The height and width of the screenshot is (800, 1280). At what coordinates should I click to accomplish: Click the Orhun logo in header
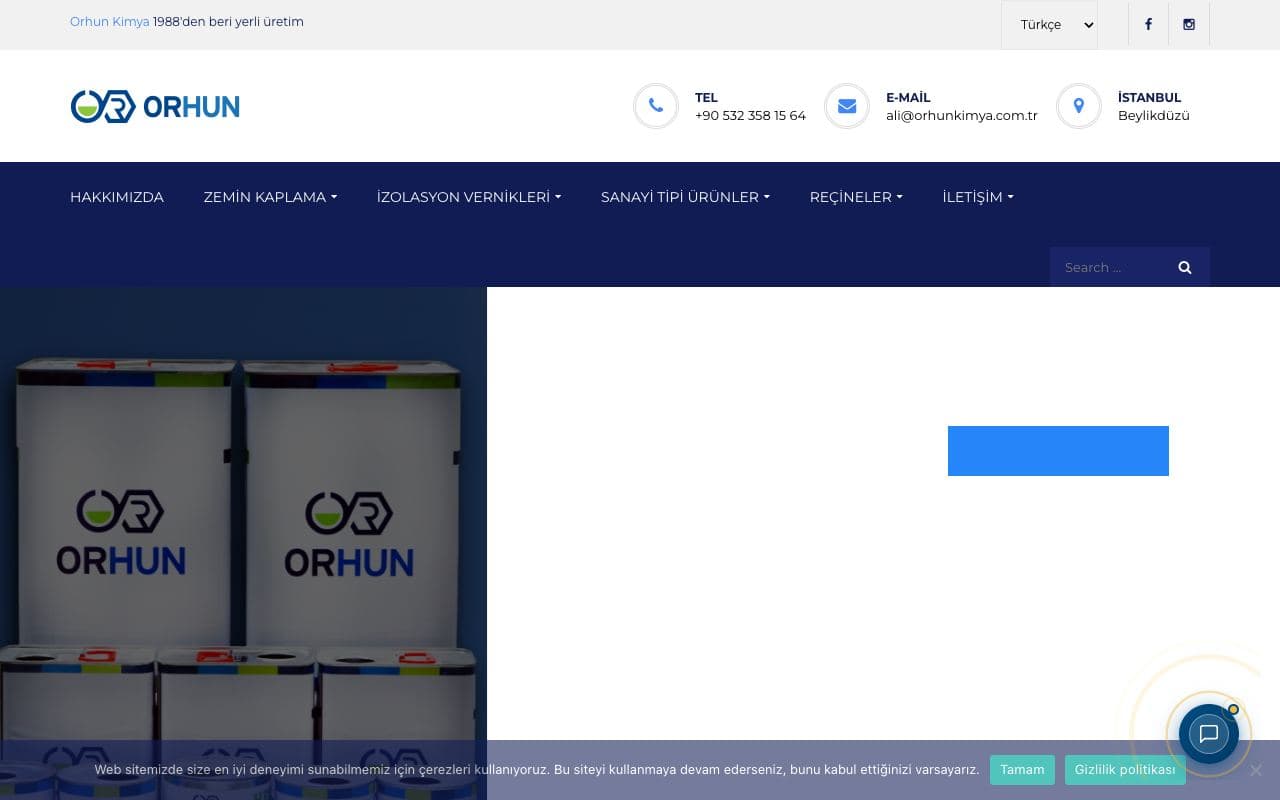tap(155, 106)
